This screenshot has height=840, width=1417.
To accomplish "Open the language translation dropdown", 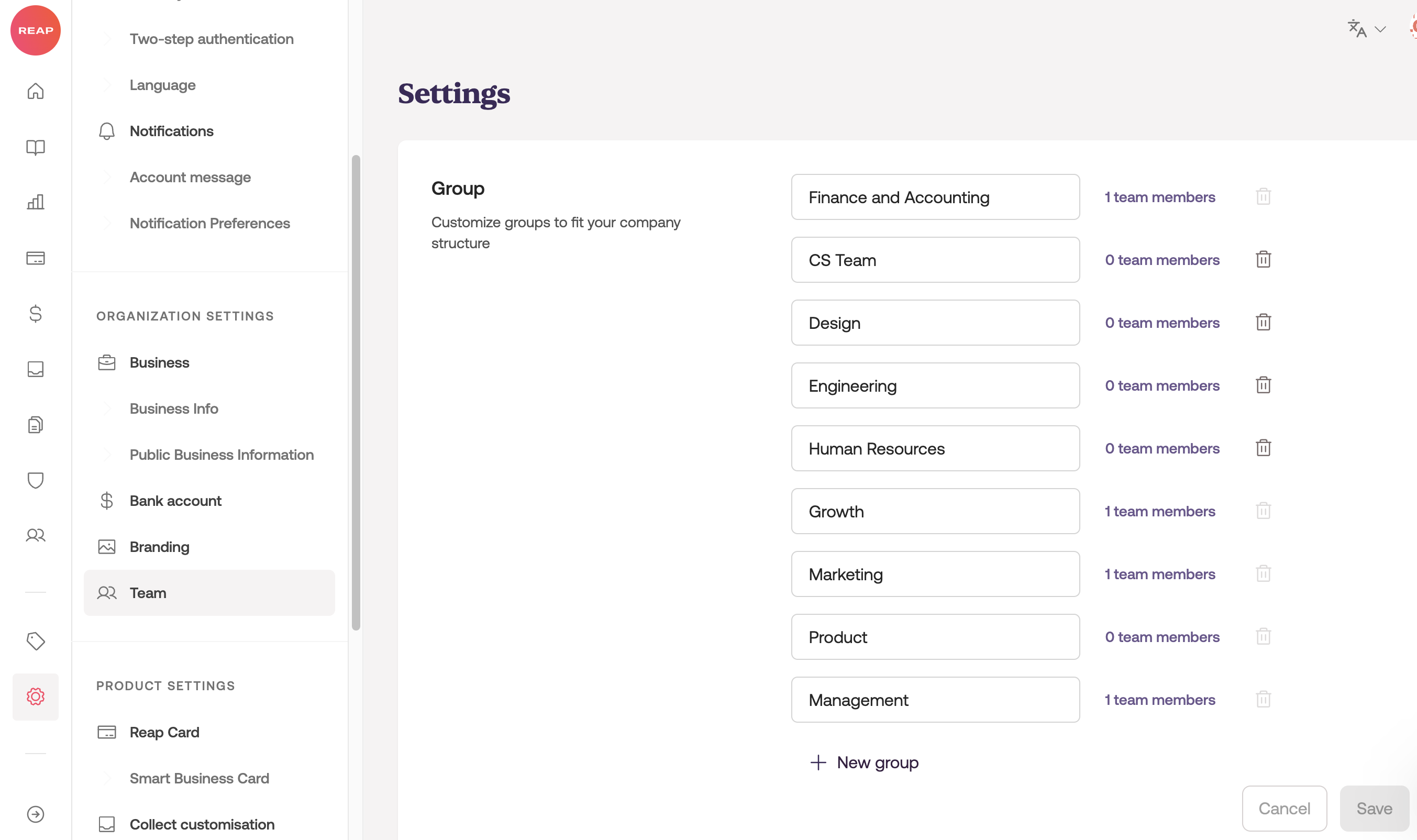I will (x=1366, y=28).
